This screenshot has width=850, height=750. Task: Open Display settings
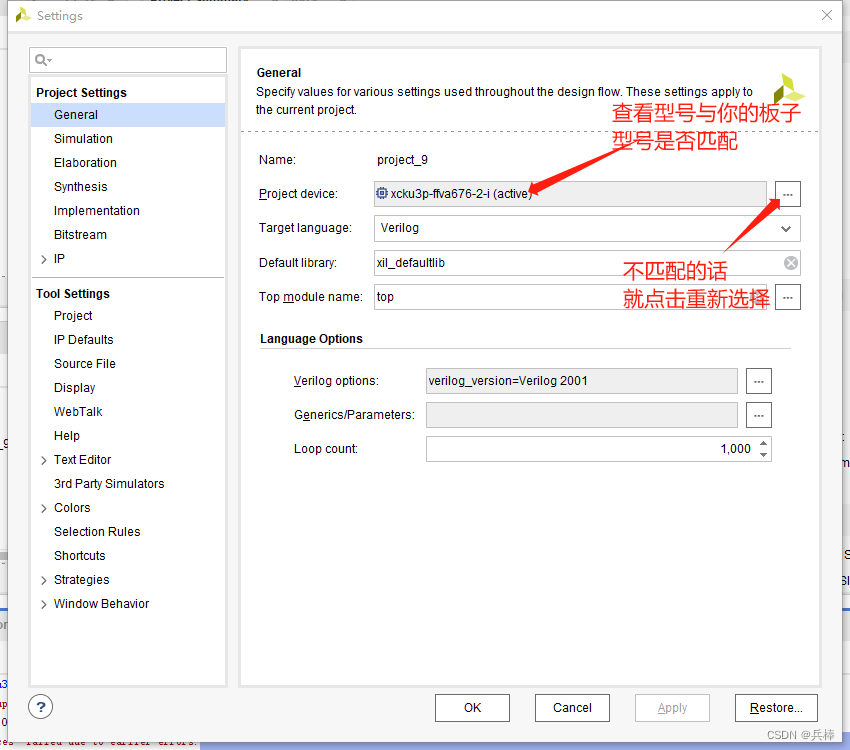pyautogui.click(x=74, y=388)
